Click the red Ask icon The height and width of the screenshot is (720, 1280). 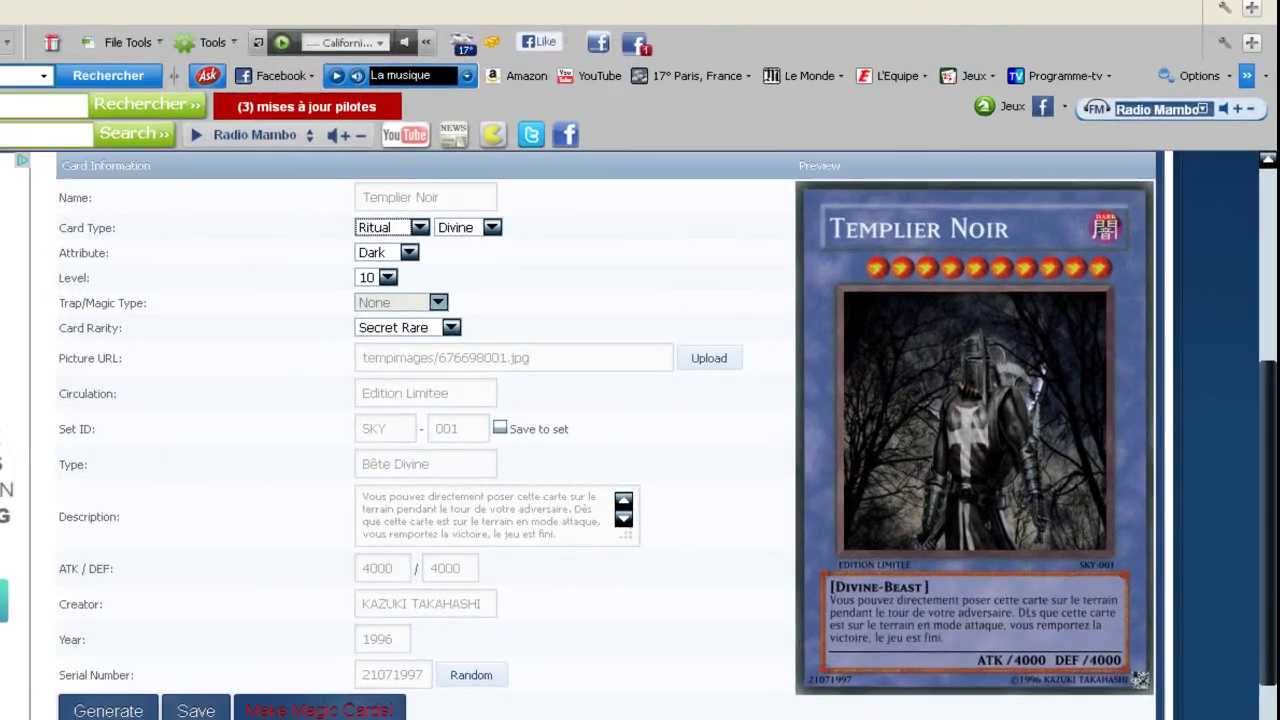[208, 76]
